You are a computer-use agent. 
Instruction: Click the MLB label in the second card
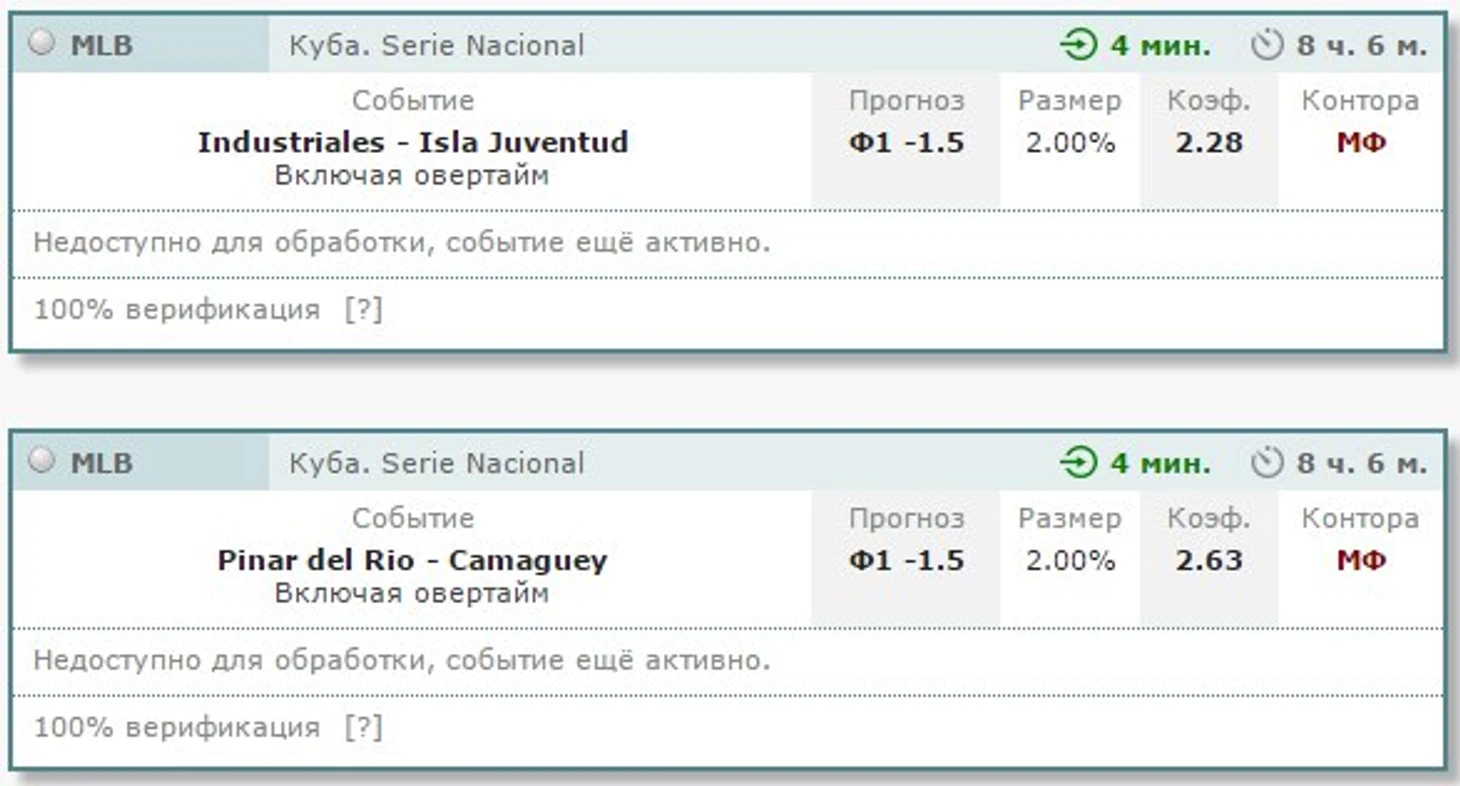tap(101, 464)
